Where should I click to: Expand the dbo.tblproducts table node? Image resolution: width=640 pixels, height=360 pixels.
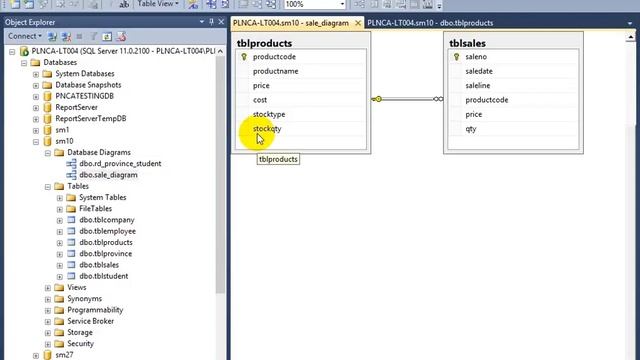(60, 243)
